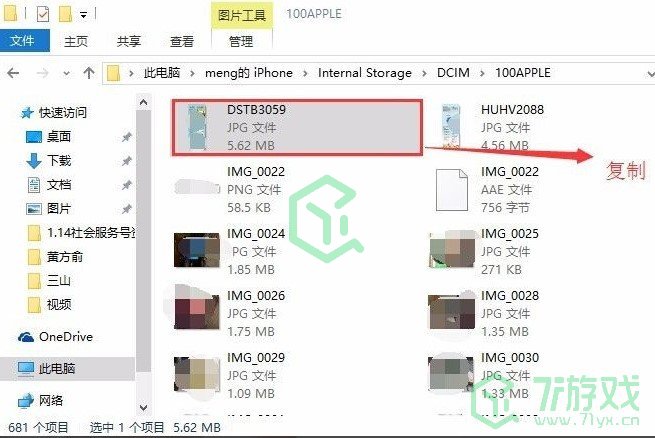Select the DSTB3059 JPG thumbnail

coord(197,127)
